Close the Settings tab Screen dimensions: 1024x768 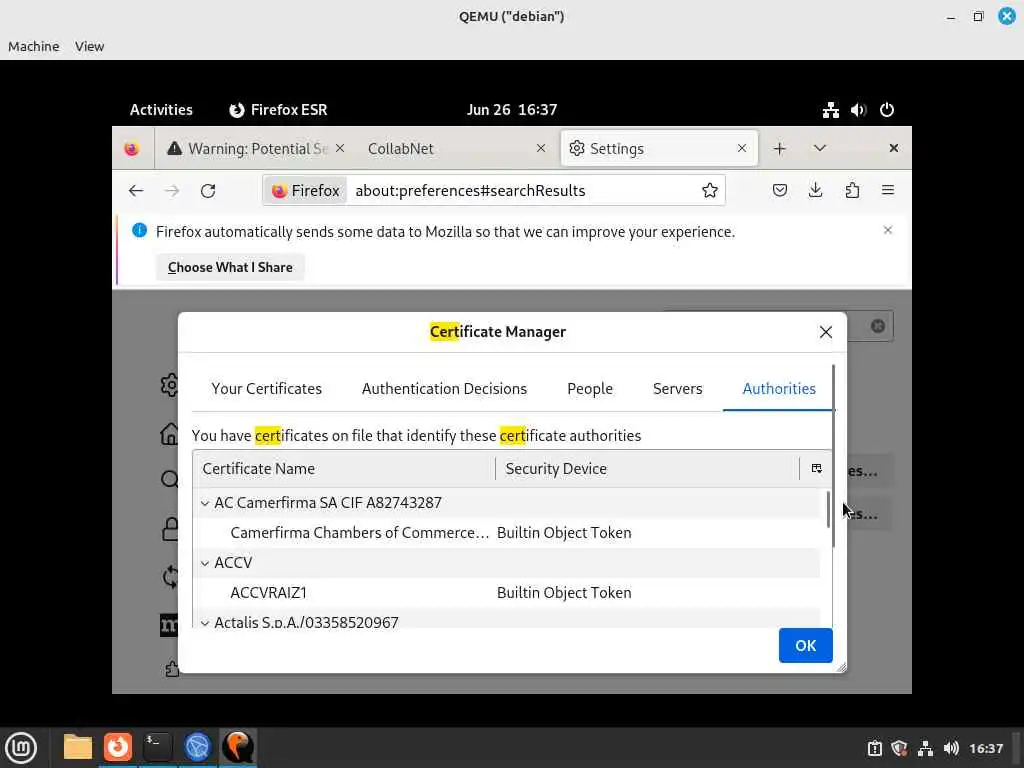coord(742,148)
